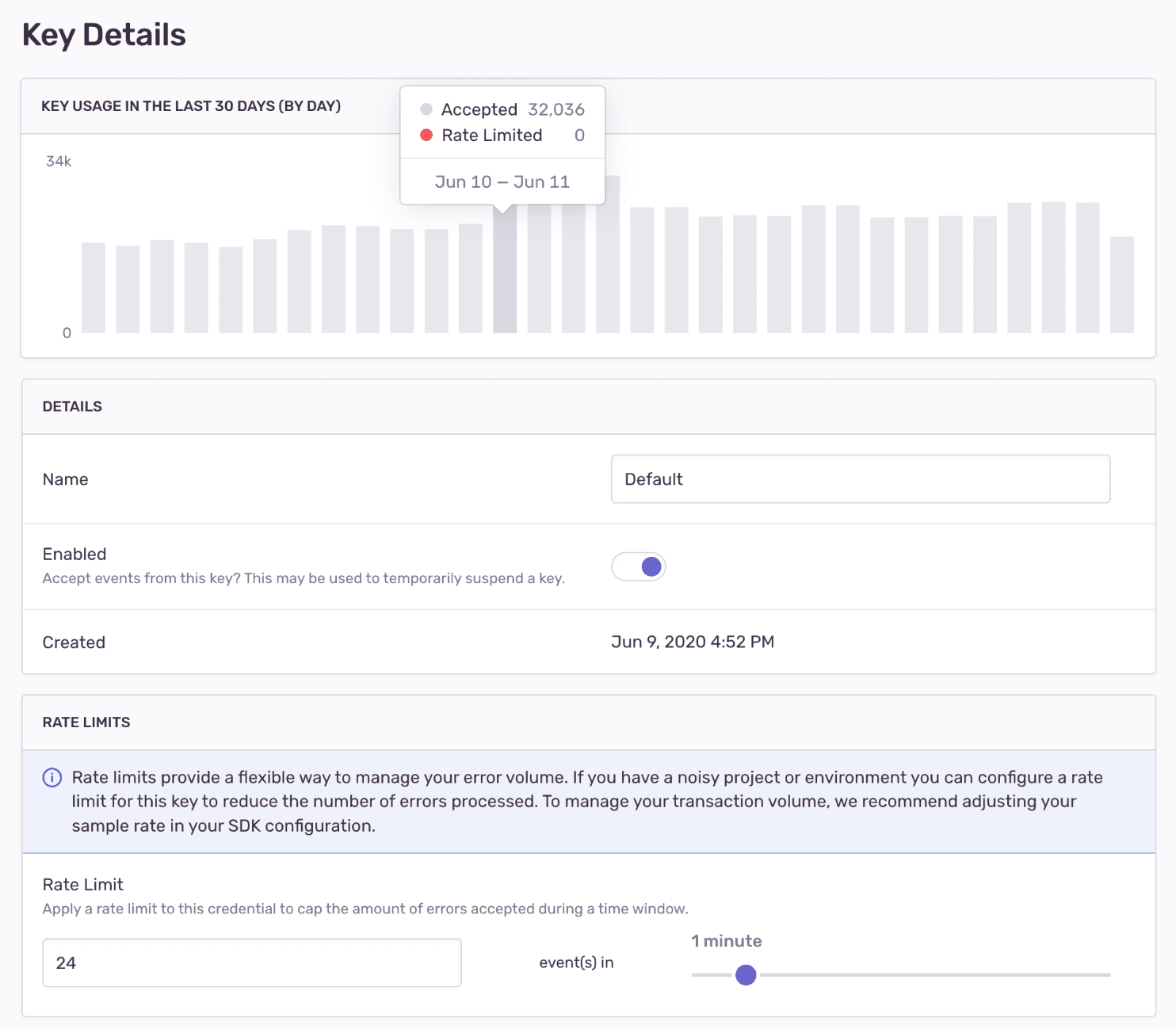Click the first bar in usage chart
This screenshot has height=1029, width=1176.
[x=94, y=288]
